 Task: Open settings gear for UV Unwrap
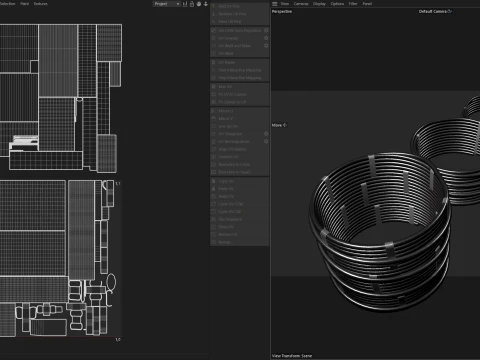point(266,38)
